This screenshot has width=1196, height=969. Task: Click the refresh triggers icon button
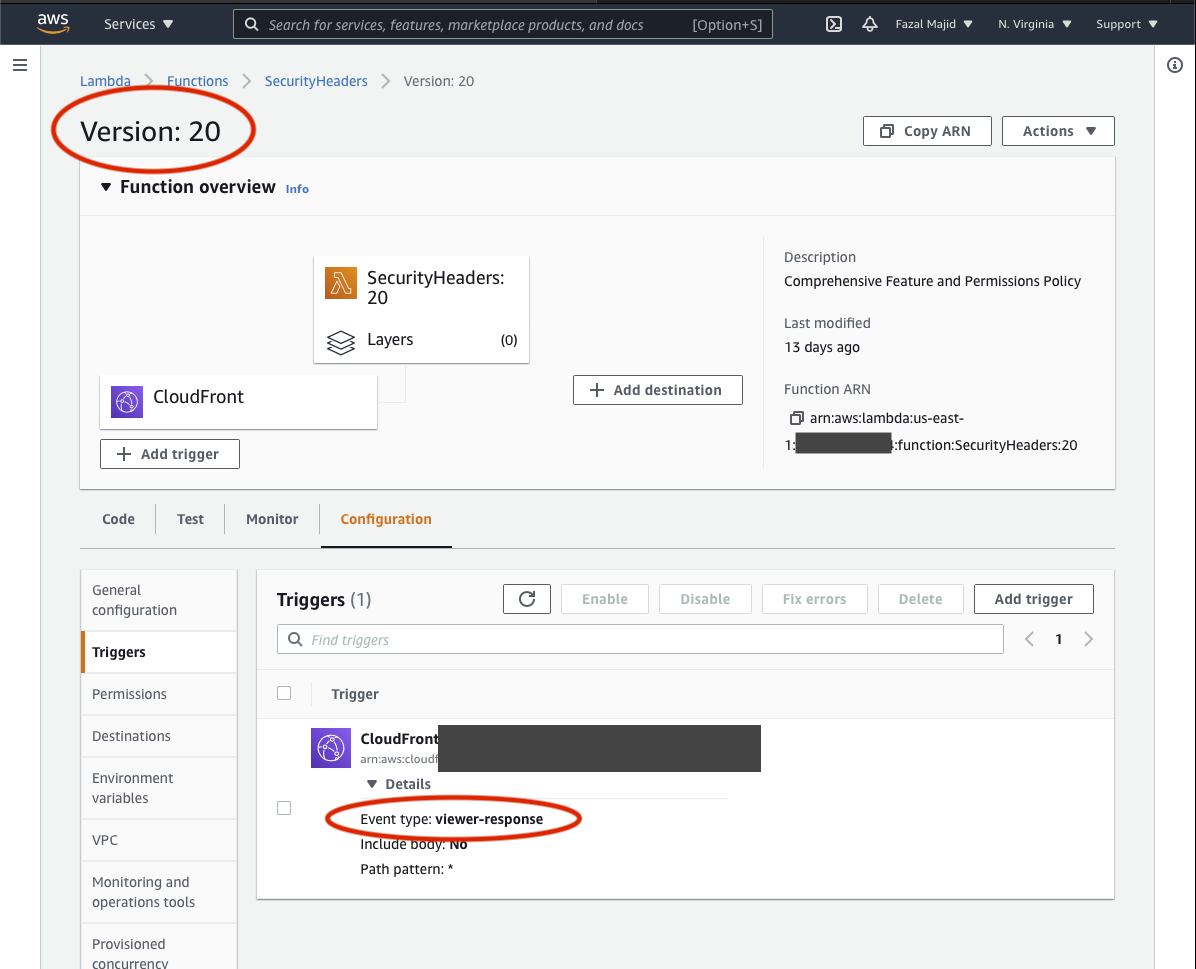click(527, 599)
